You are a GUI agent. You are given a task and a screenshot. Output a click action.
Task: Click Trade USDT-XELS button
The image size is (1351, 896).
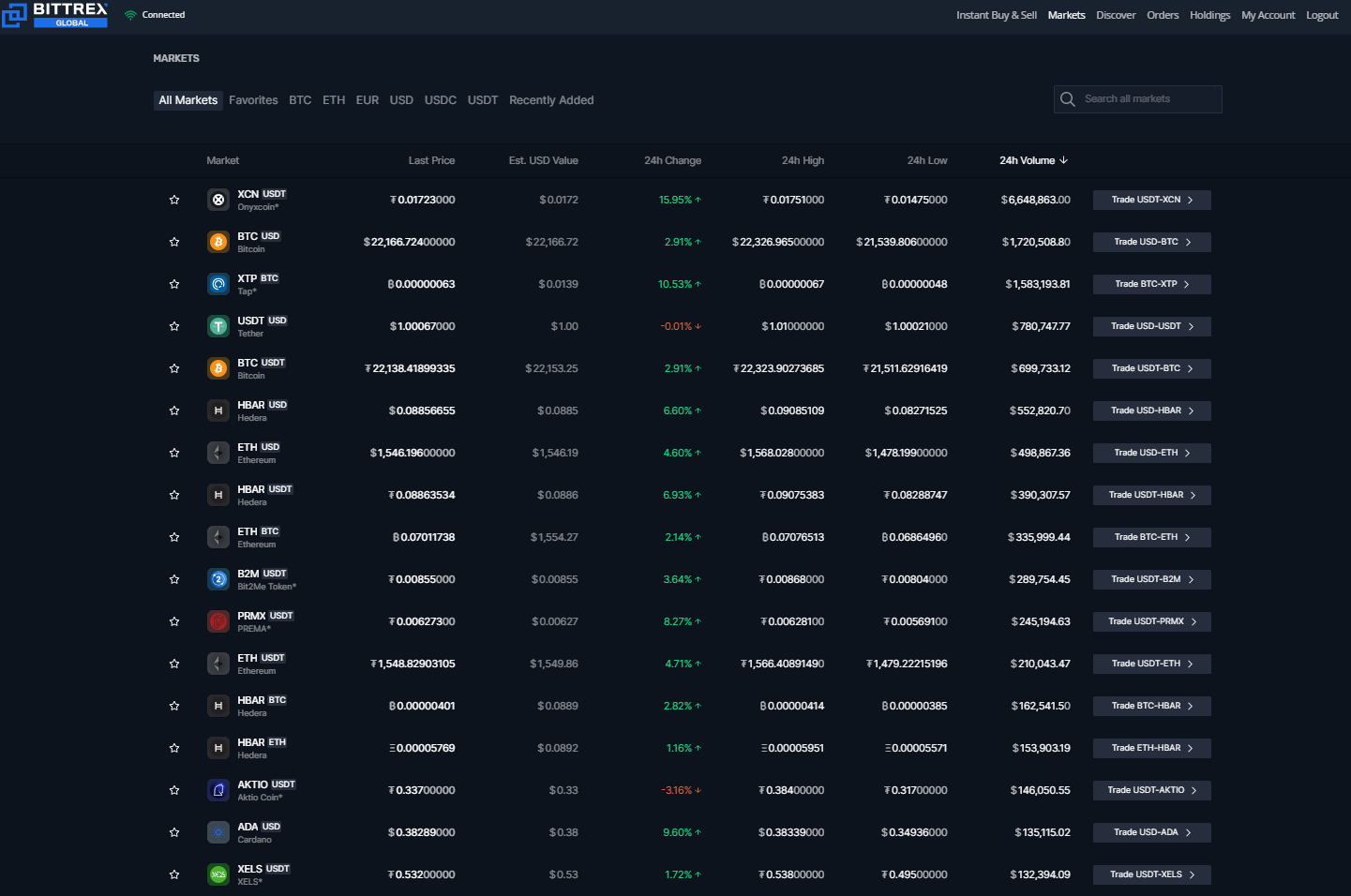point(1152,874)
